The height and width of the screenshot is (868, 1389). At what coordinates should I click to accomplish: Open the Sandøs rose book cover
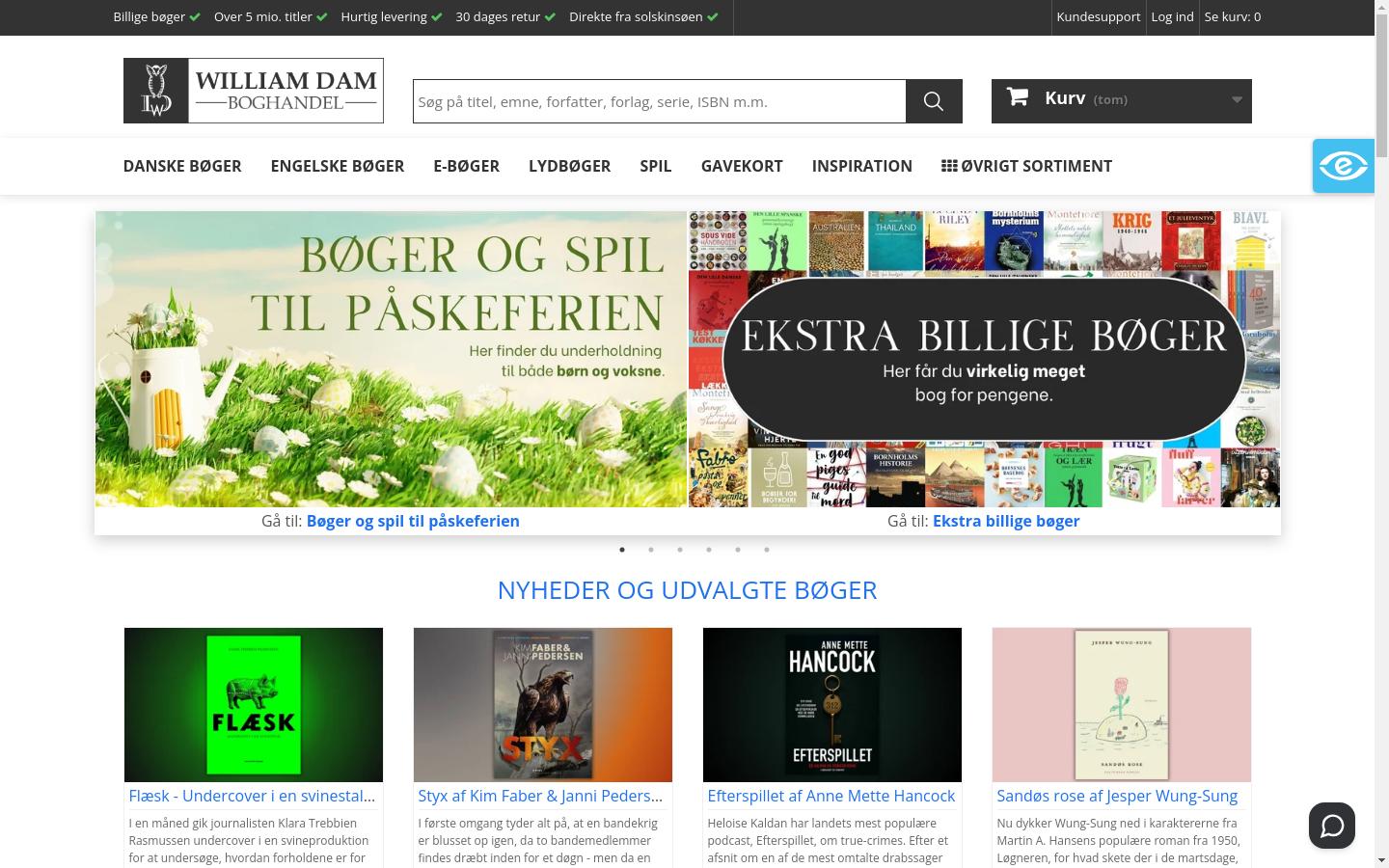1122,705
